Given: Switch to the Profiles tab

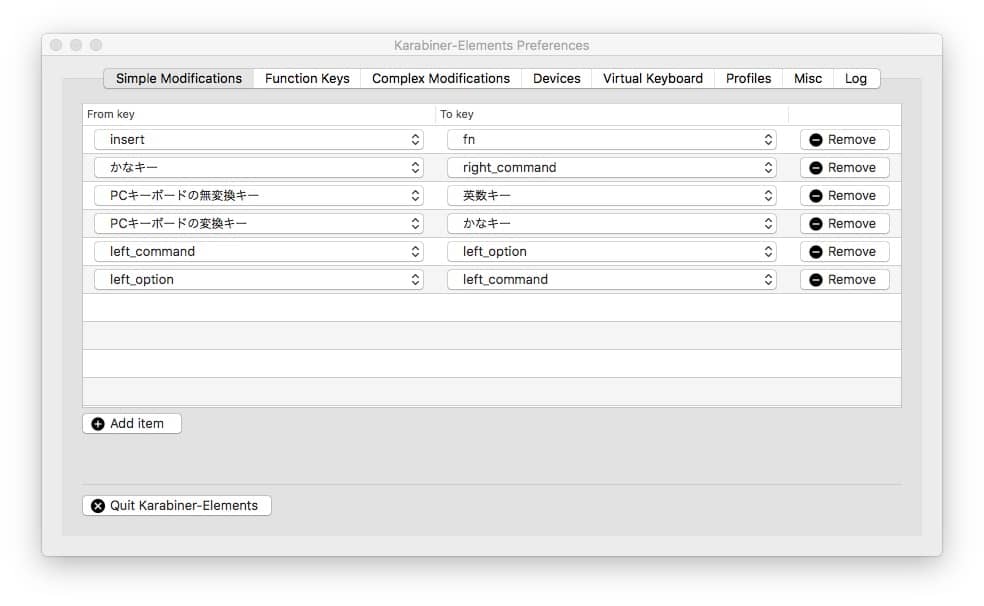Looking at the screenshot, I should tap(748, 78).
